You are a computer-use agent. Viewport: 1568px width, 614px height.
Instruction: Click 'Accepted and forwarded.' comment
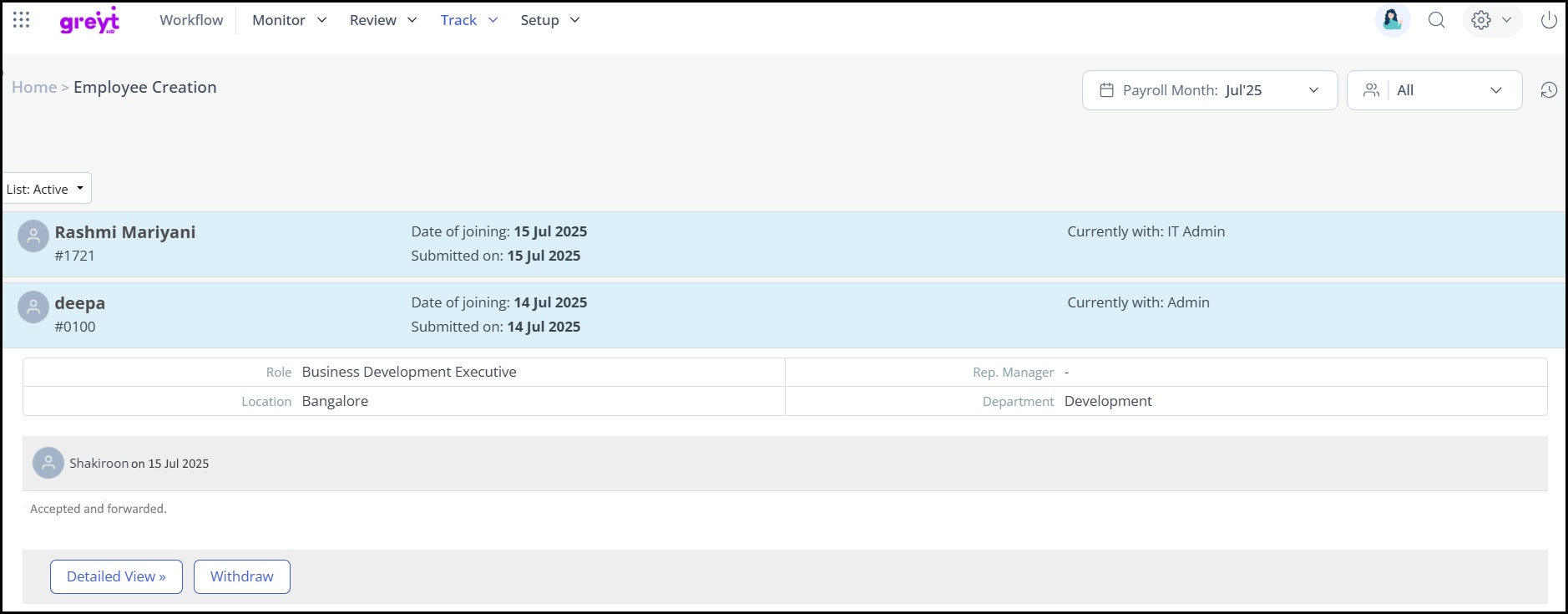coord(99,509)
